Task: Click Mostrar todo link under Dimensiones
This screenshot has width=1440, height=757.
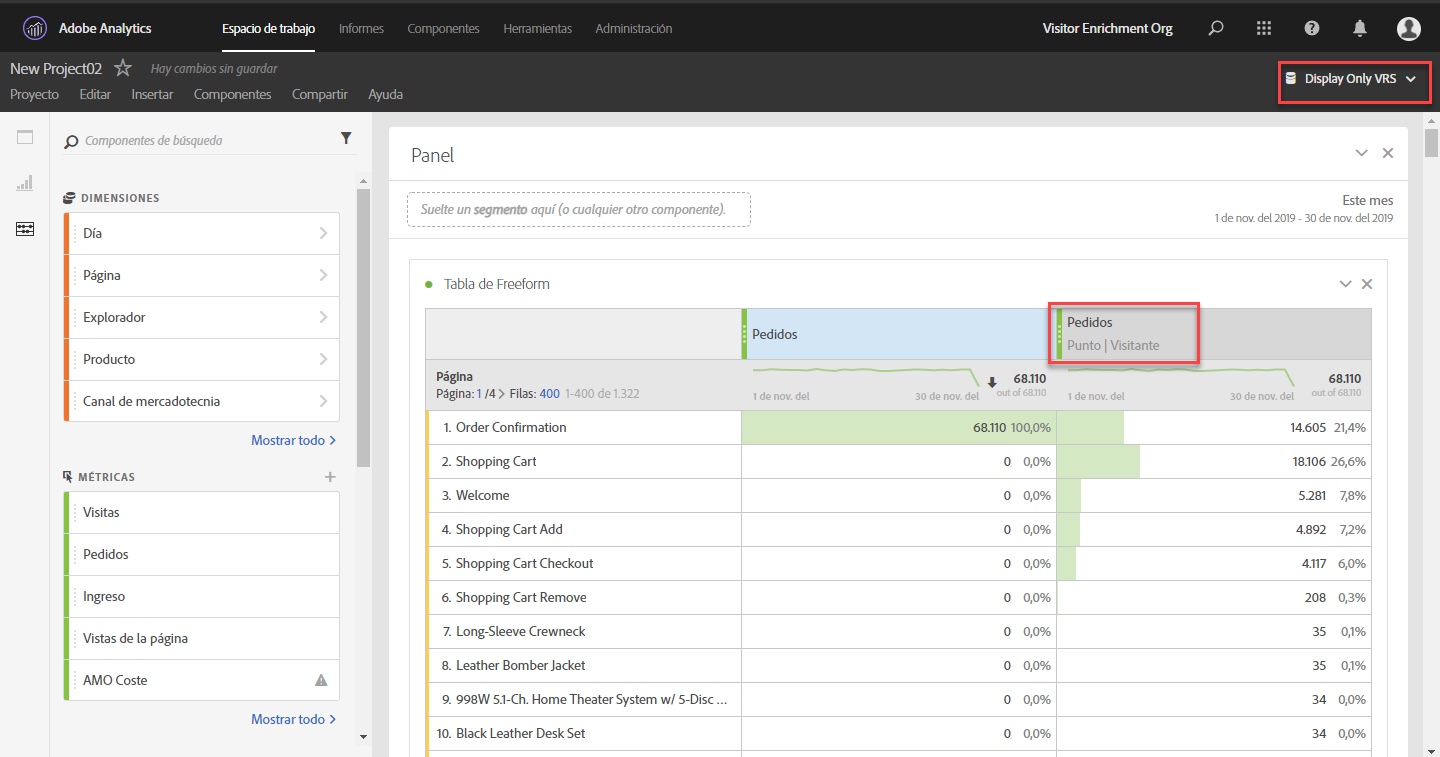Action: point(293,440)
